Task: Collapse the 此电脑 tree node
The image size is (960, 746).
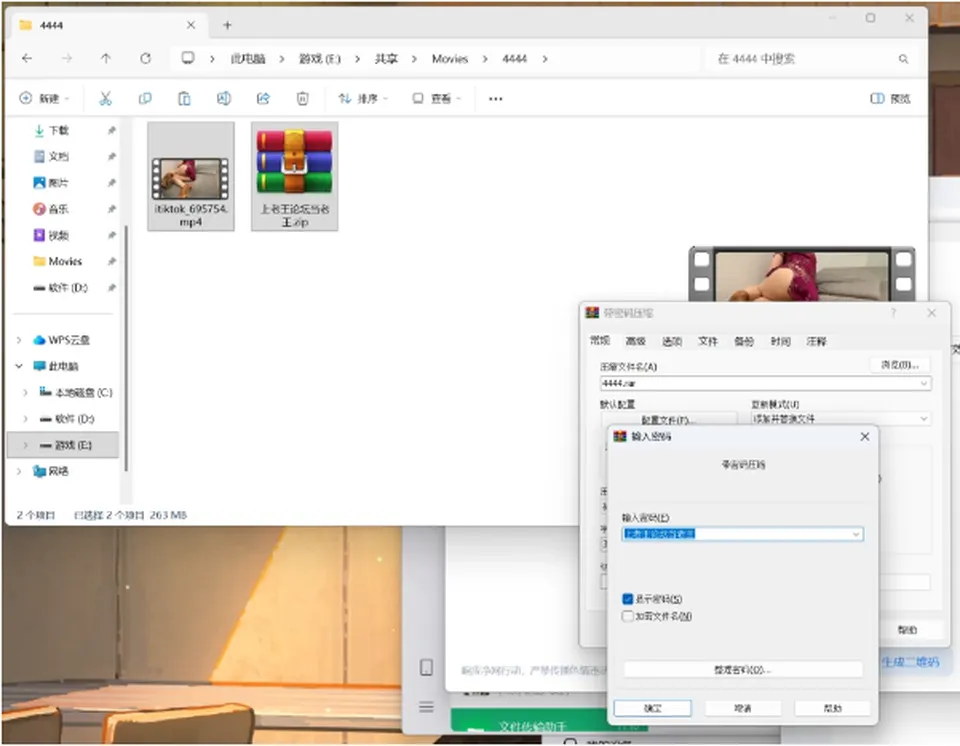Action: coord(19,366)
